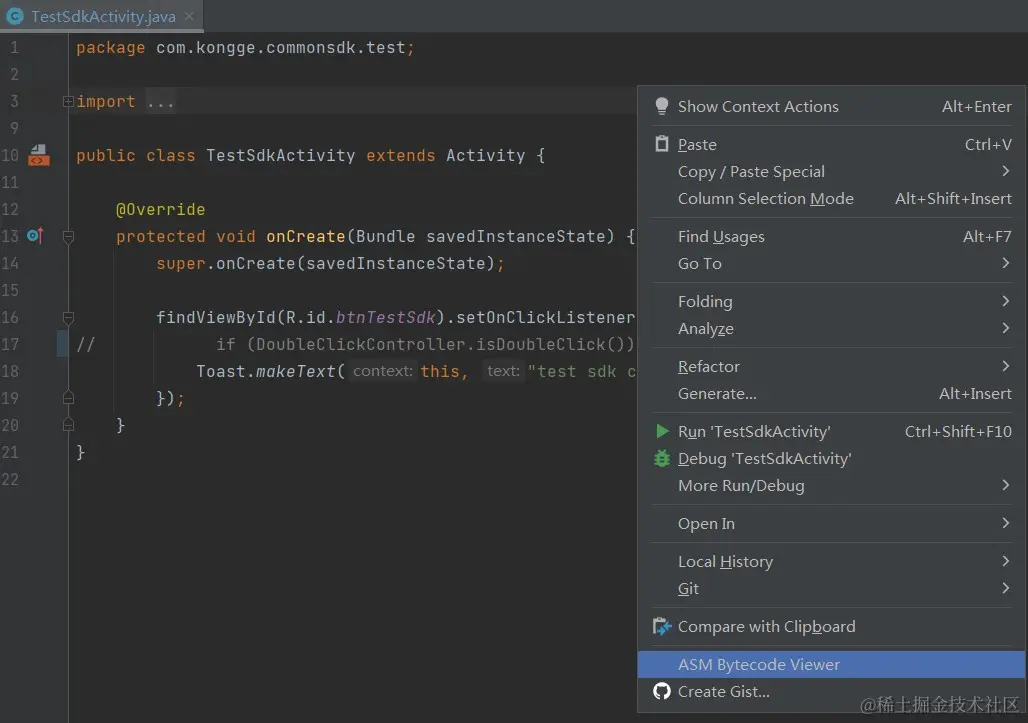Click the makeText call on line 18
Viewport: 1028px width, 723px height.
(x=295, y=372)
